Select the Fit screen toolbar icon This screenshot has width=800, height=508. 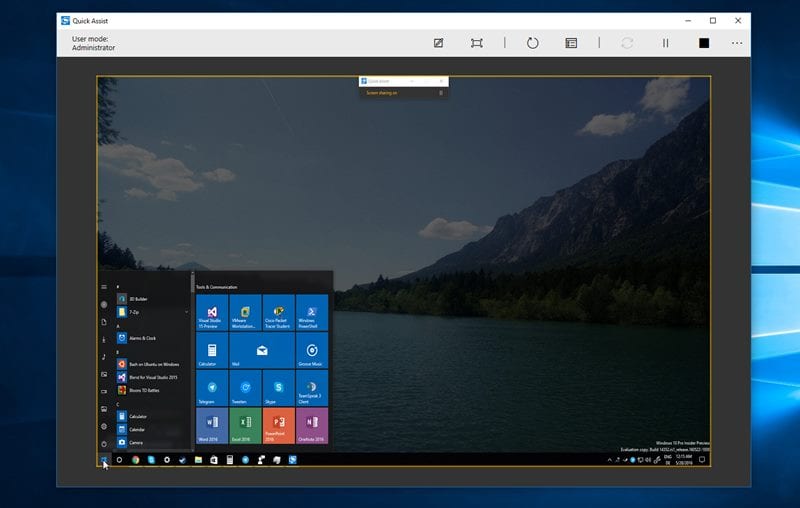tap(477, 43)
